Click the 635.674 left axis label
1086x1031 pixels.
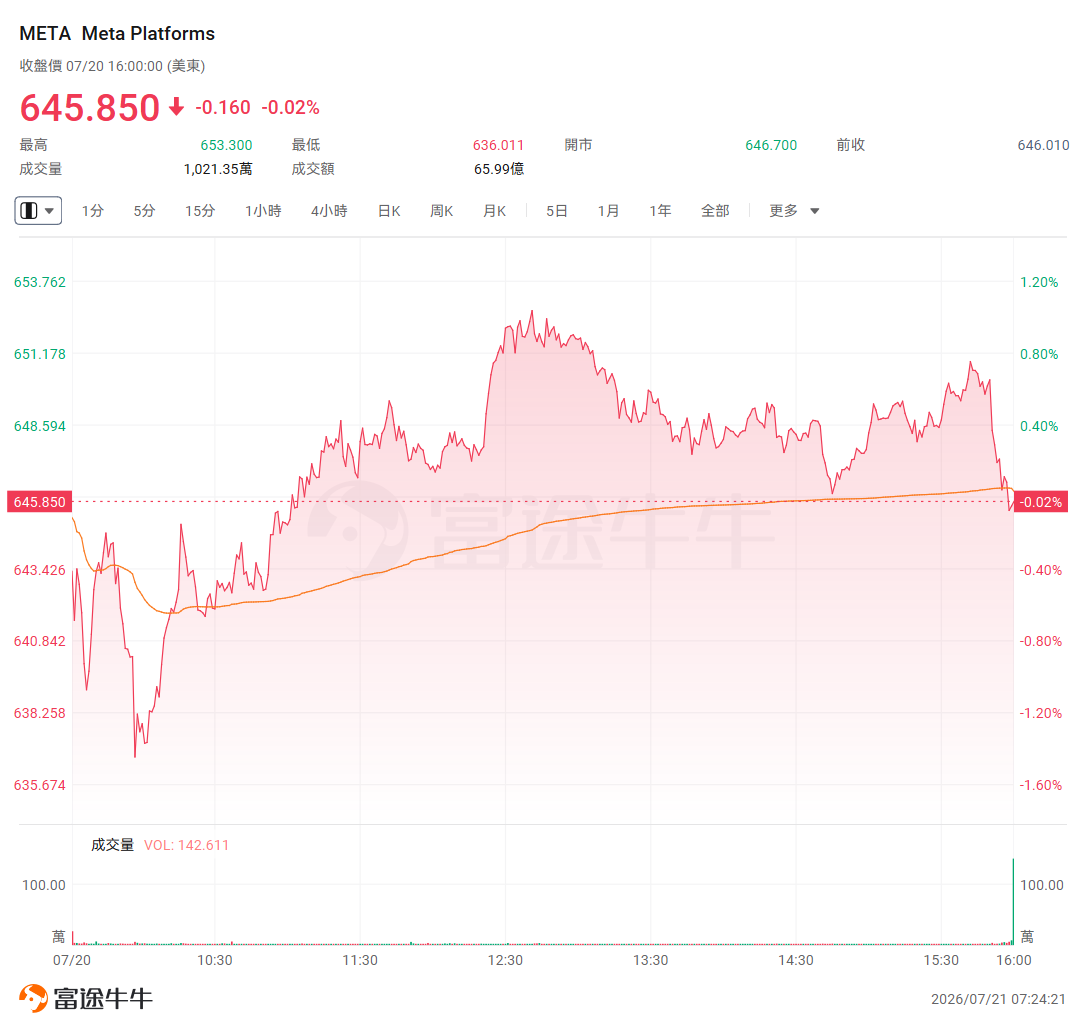[x=39, y=785]
